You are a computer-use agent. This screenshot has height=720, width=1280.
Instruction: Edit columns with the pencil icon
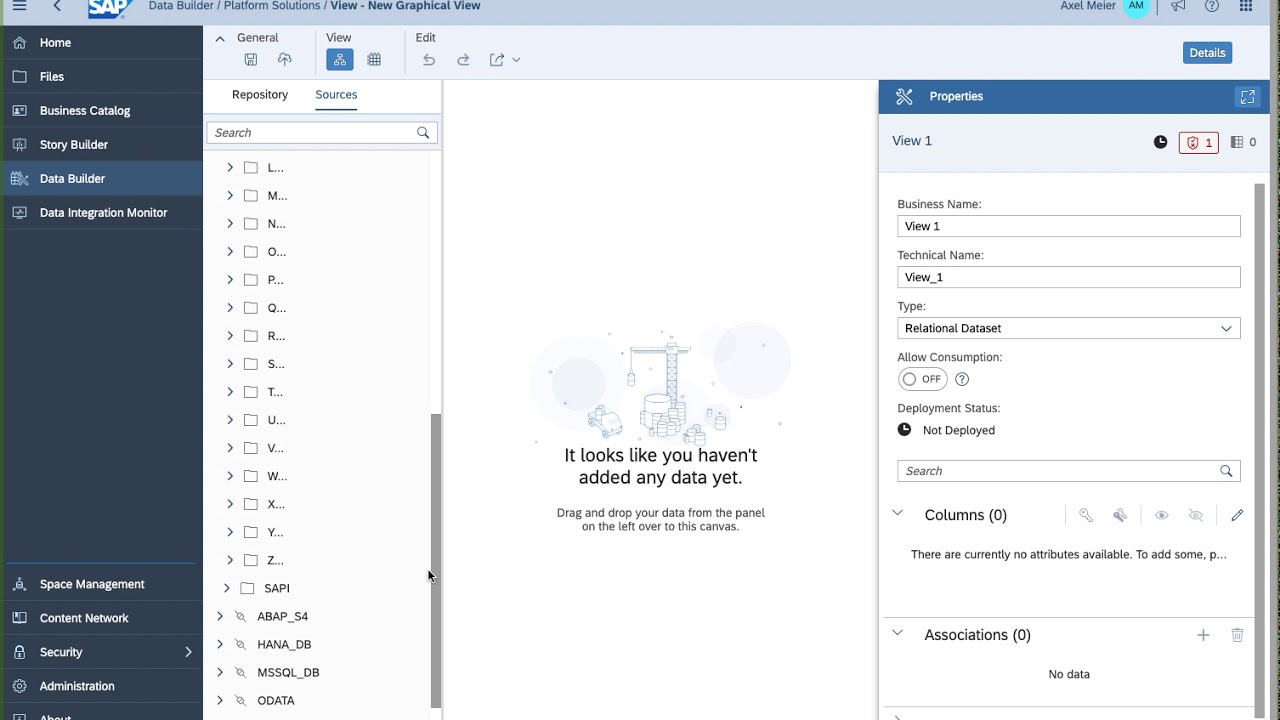1237,515
